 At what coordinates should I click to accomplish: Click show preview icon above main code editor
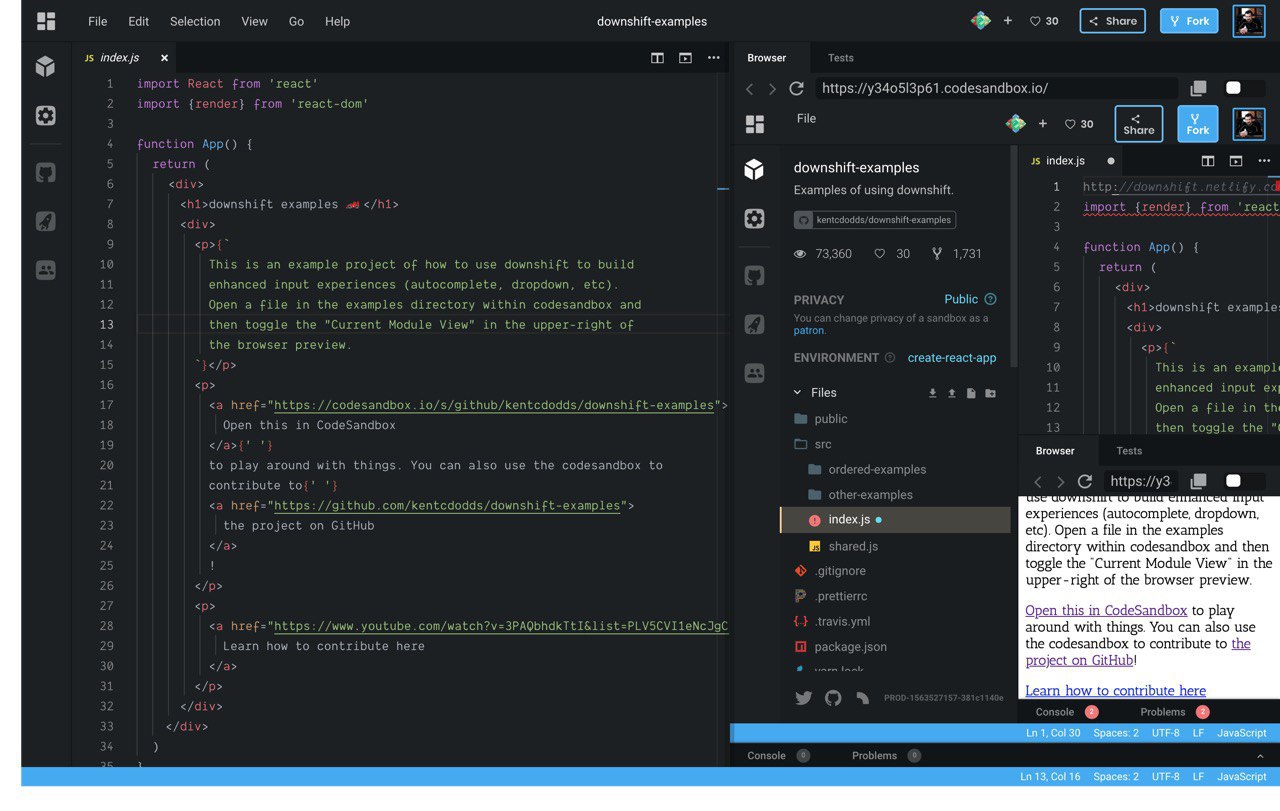(x=685, y=58)
